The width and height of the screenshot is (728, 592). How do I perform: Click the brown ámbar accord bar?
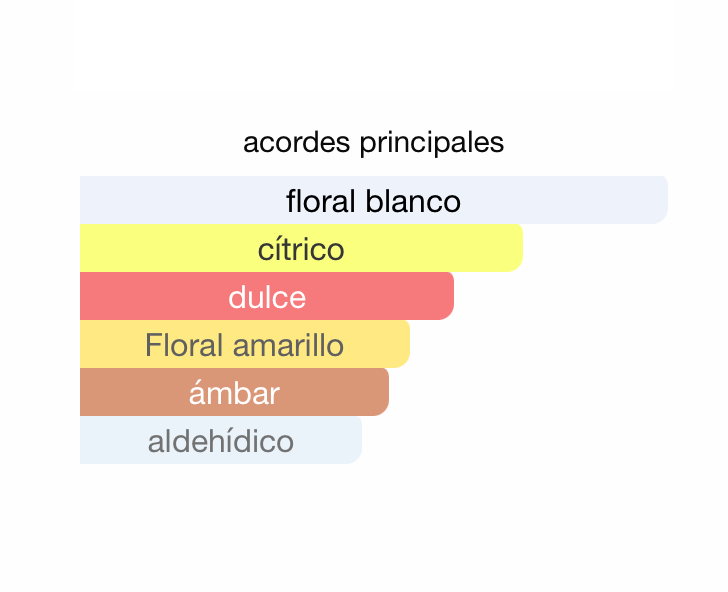click(x=234, y=392)
